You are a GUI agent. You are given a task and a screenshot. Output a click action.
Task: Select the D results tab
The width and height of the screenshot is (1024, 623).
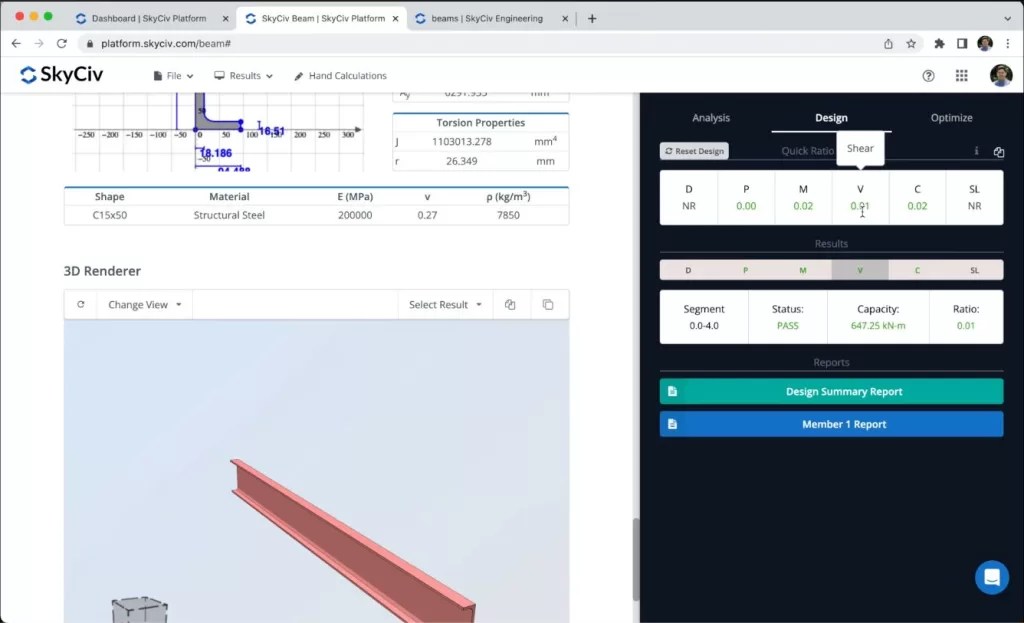pyautogui.click(x=688, y=270)
